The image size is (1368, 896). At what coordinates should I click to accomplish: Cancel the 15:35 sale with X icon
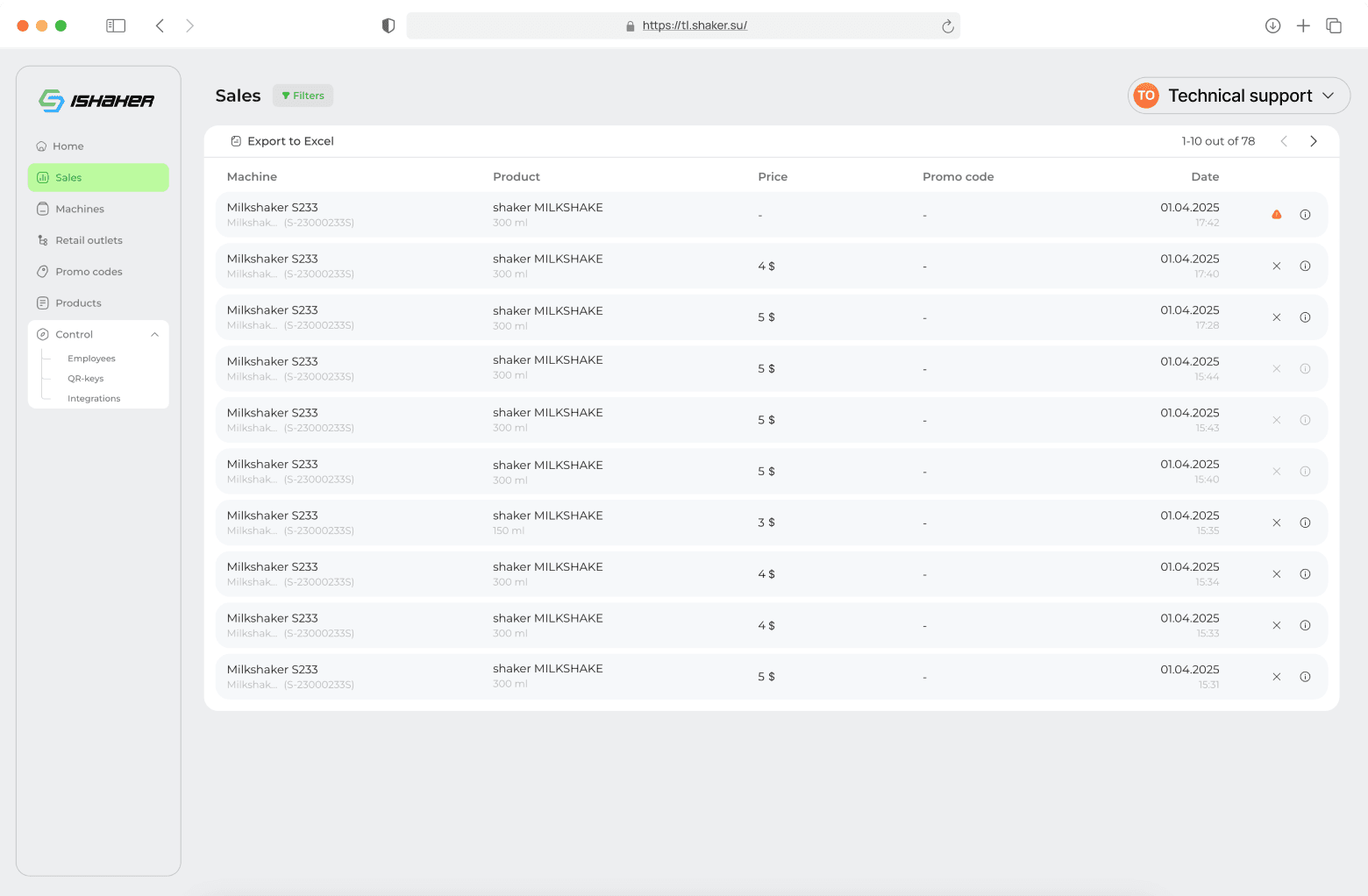point(1277,523)
